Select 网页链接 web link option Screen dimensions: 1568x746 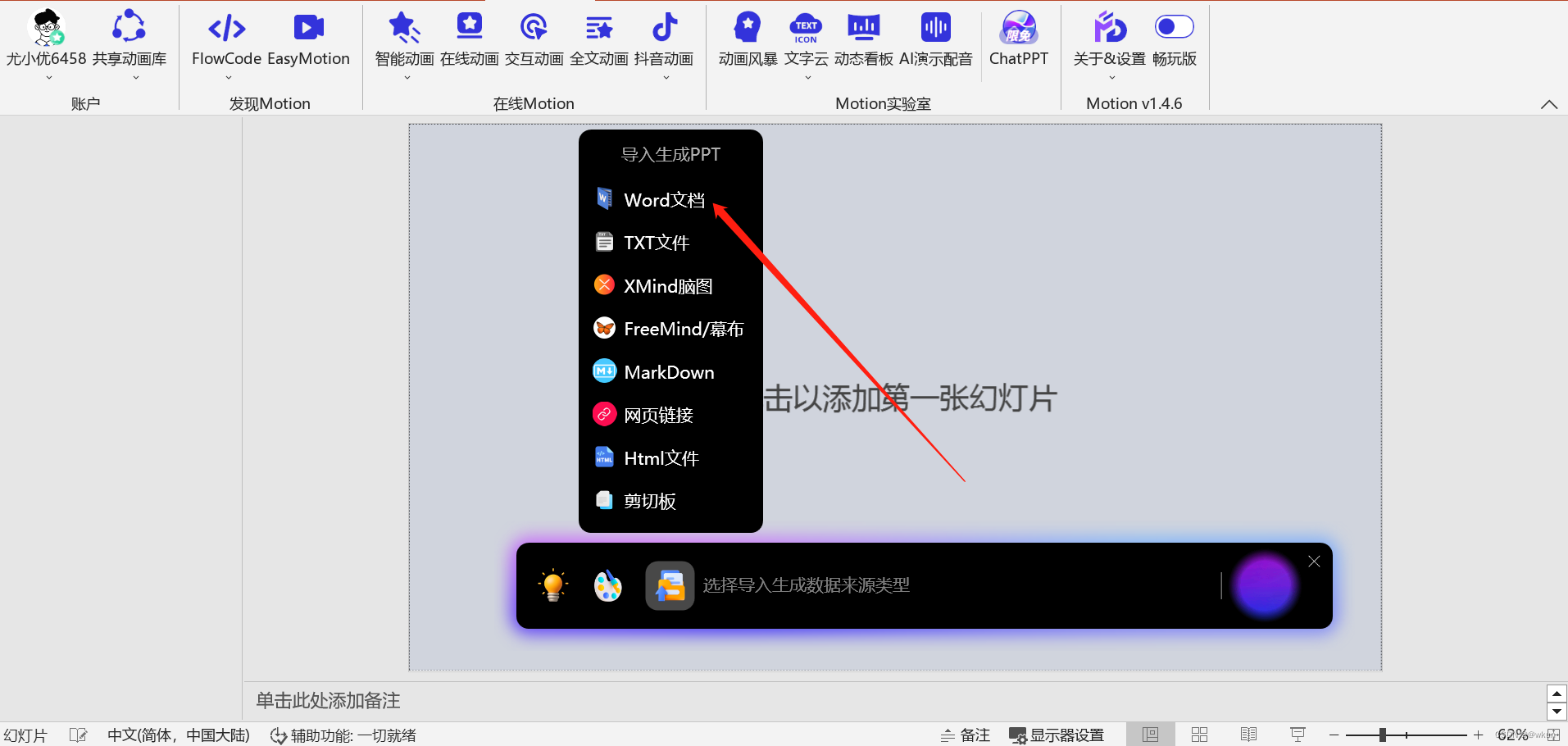pos(670,414)
